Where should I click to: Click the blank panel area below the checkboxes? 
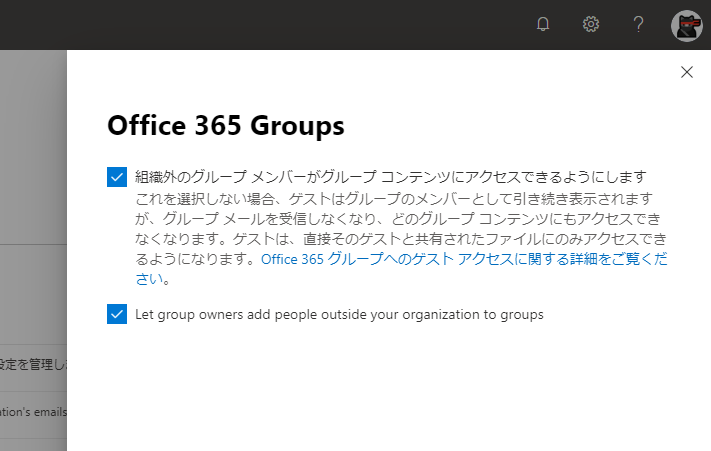click(x=390, y=390)
